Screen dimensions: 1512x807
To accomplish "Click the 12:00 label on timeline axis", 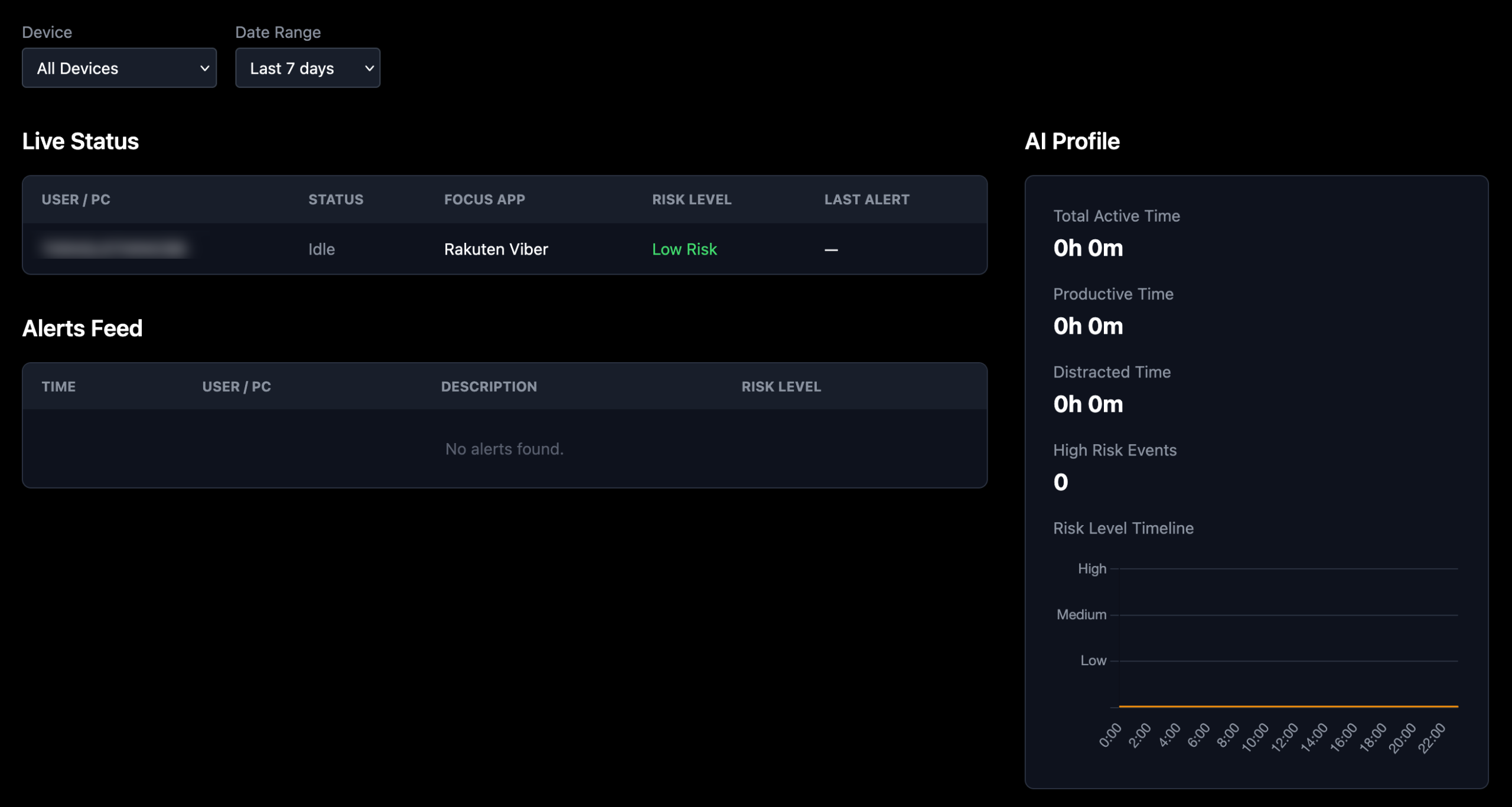I will (1284, 737).
